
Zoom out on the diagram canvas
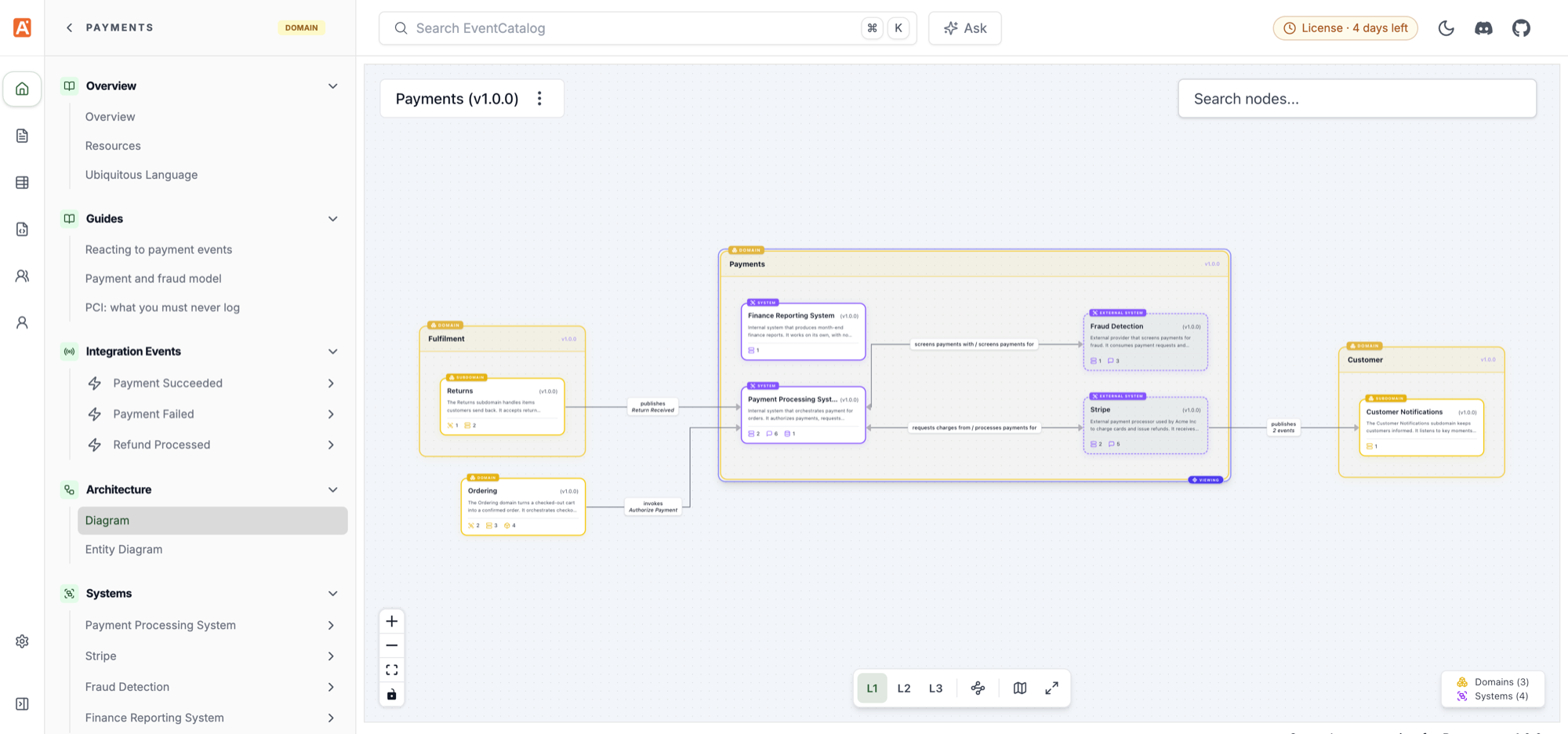(392, 645)
